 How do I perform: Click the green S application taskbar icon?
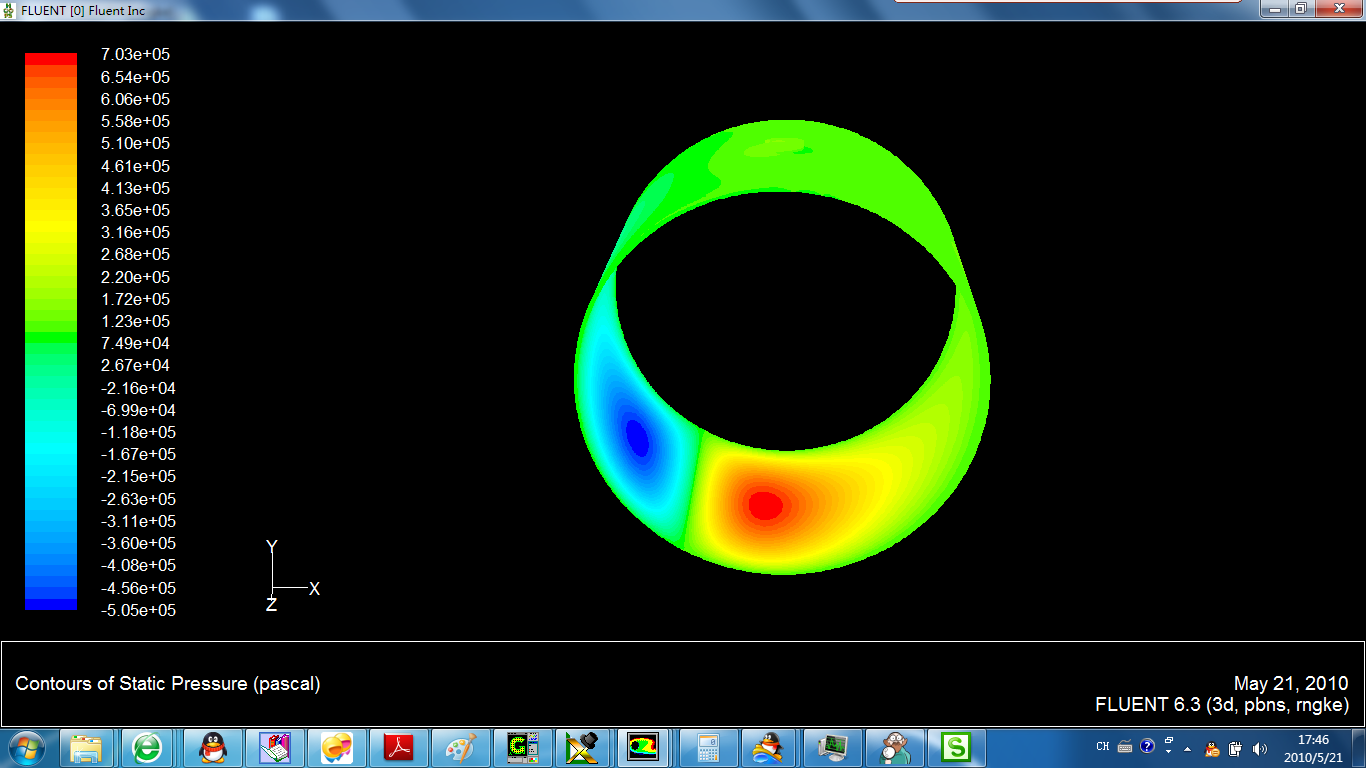957,747
